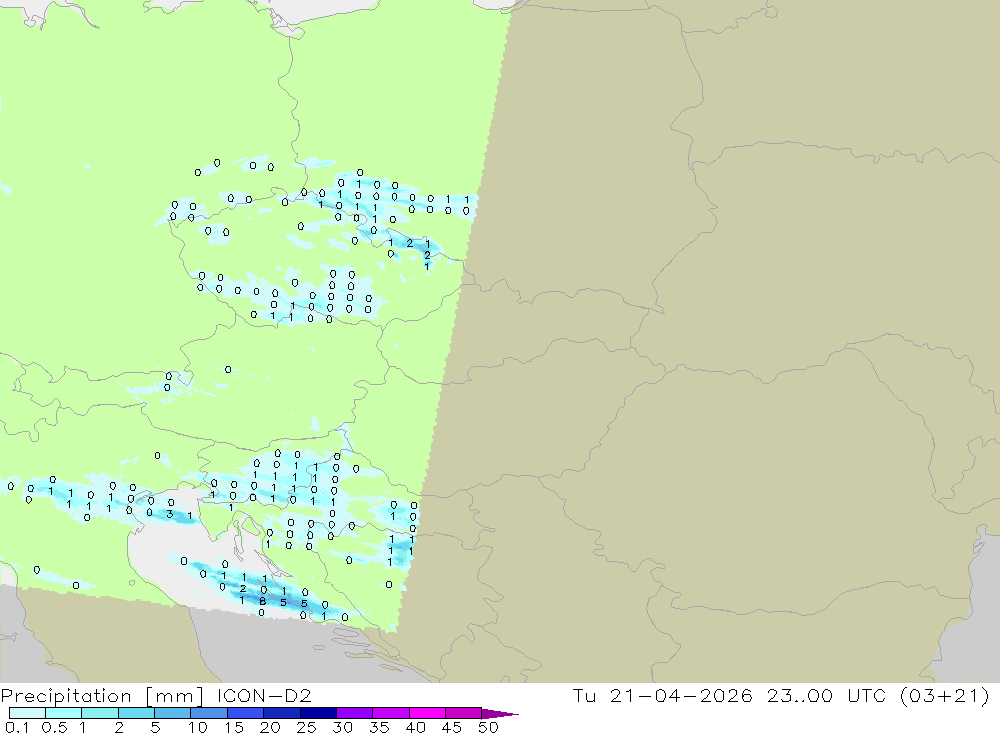Click the '10' legend scale label
This screenshot has height=733, width=1000.
198,727
